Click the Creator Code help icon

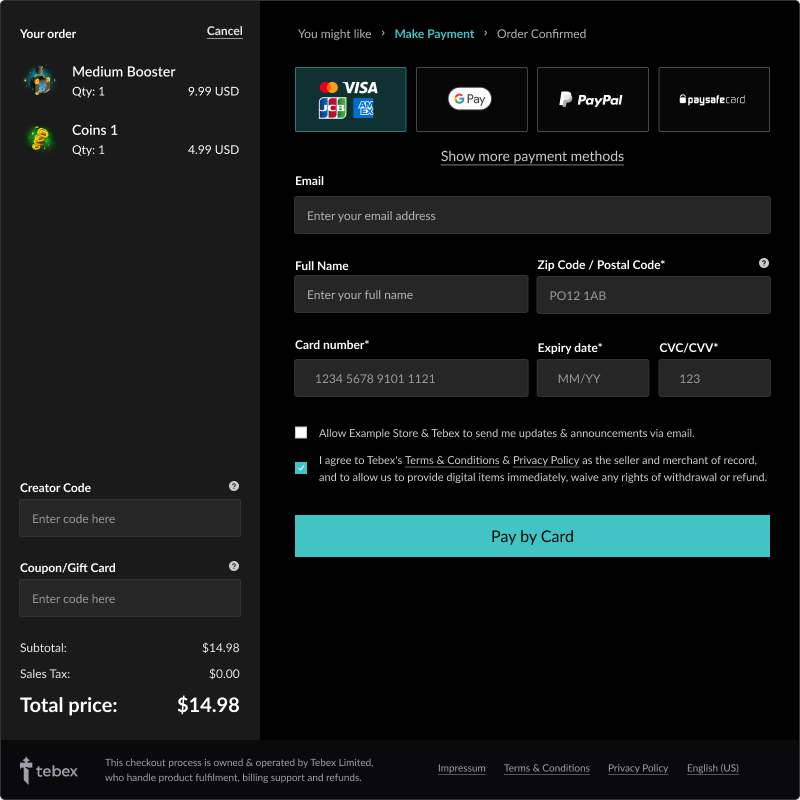234,486
